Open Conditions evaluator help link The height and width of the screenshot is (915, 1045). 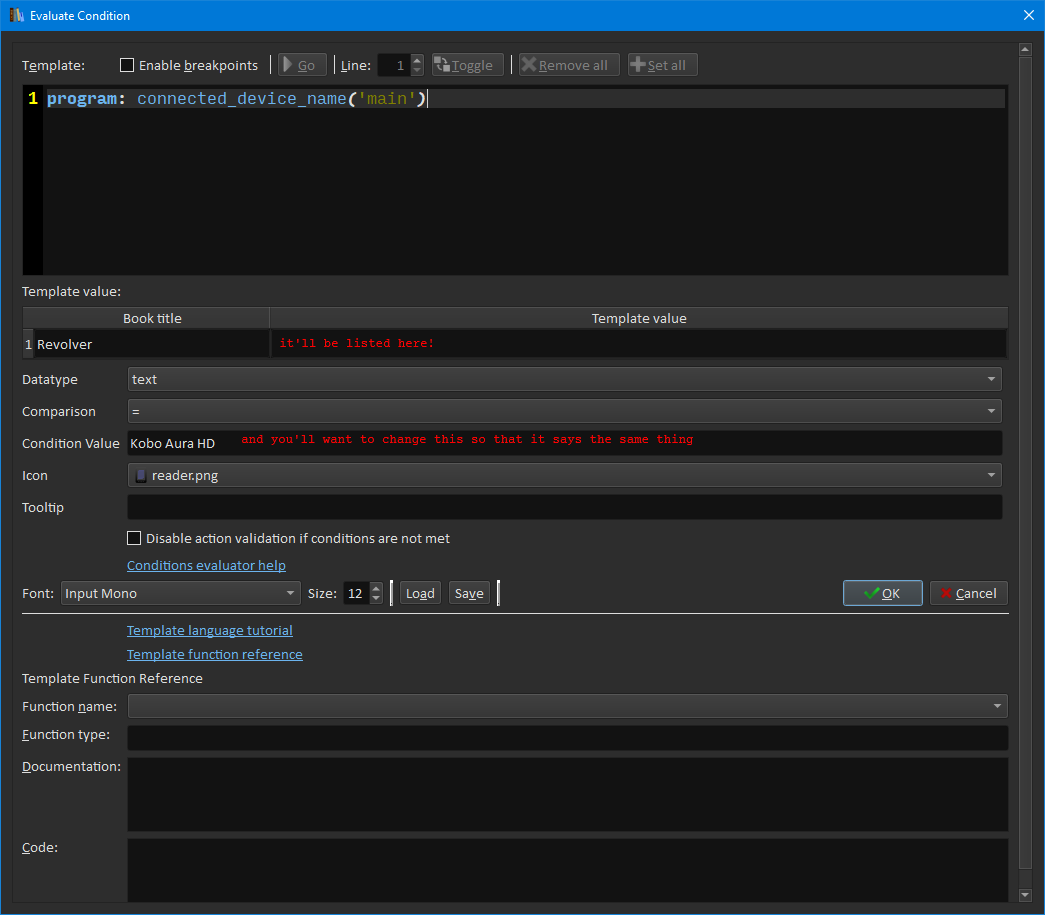click(206, 565)
